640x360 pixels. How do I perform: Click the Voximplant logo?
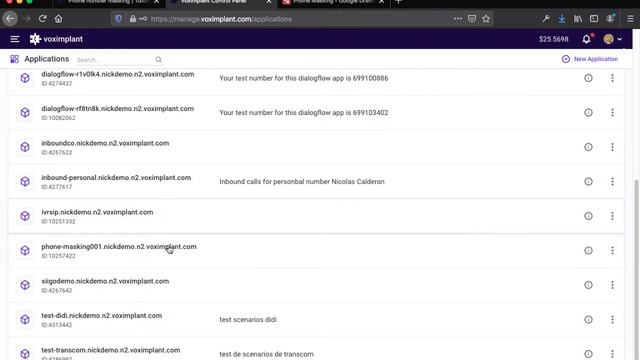(x=56, y=39)
